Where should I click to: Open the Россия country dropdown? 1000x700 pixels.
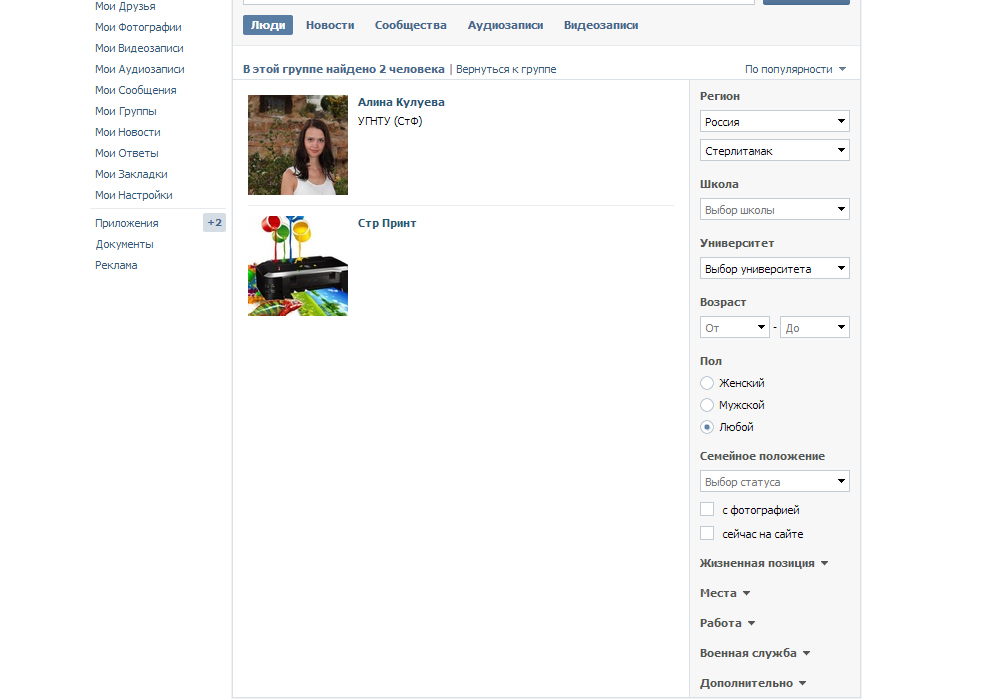(x=774, y=121)
